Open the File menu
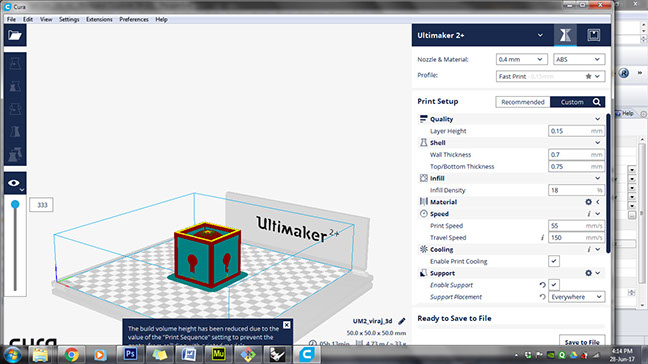The height and width of the screenshot is (364, 648). [11, 19]
